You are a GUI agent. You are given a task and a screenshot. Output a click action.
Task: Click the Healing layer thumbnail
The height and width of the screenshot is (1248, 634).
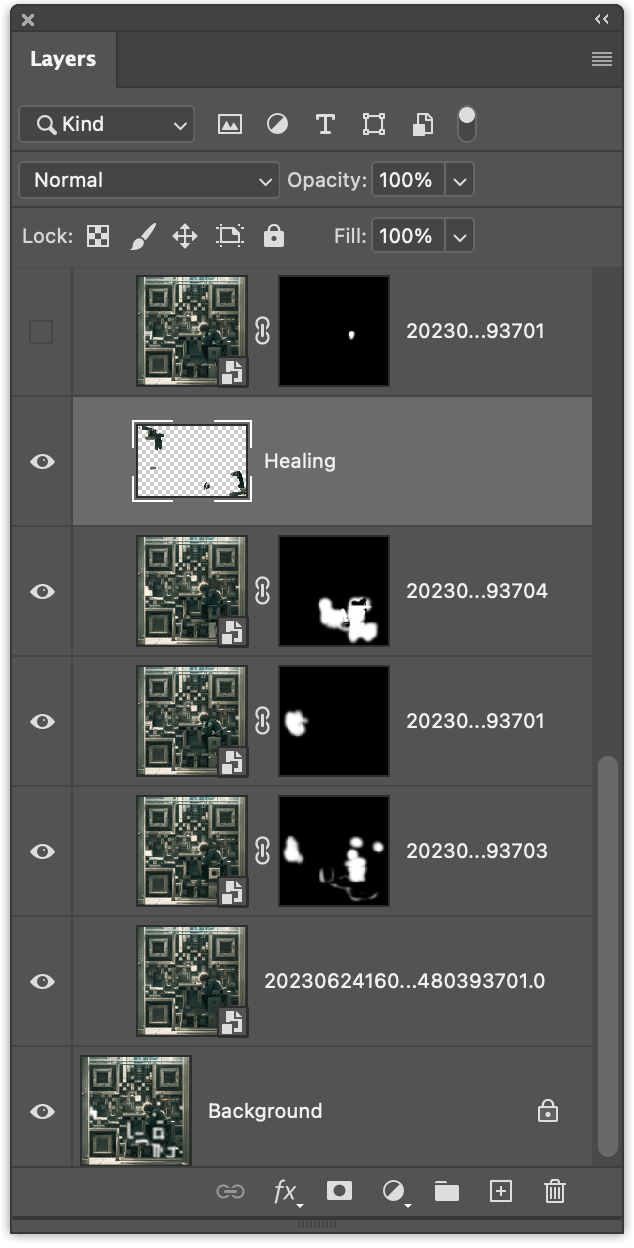[x=192, y=461]
